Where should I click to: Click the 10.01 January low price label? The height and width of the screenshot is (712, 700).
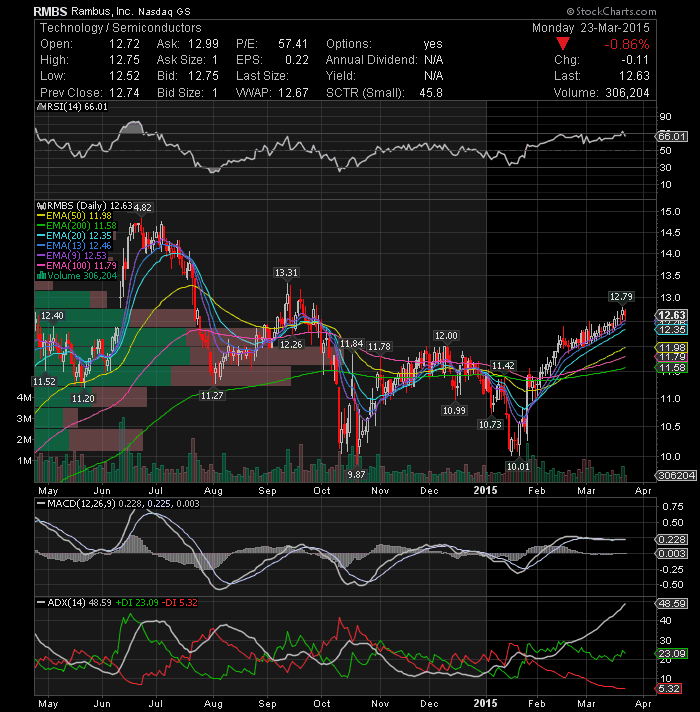click(x=518, y=466)
